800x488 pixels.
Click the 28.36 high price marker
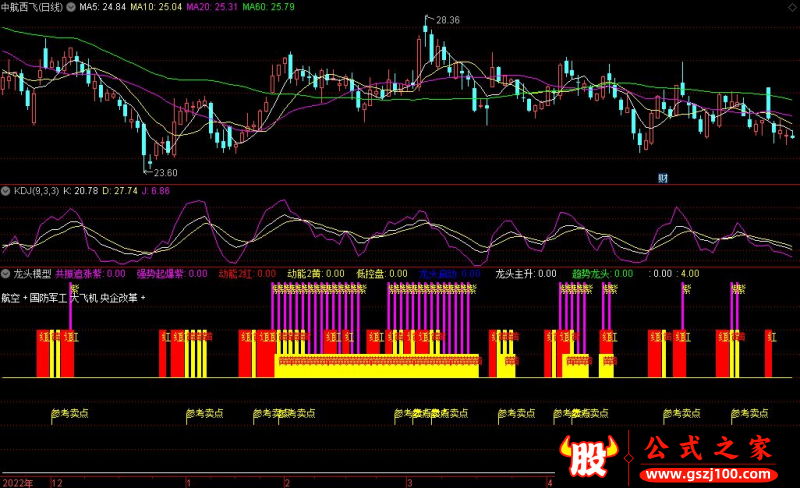tap(446, 20)
